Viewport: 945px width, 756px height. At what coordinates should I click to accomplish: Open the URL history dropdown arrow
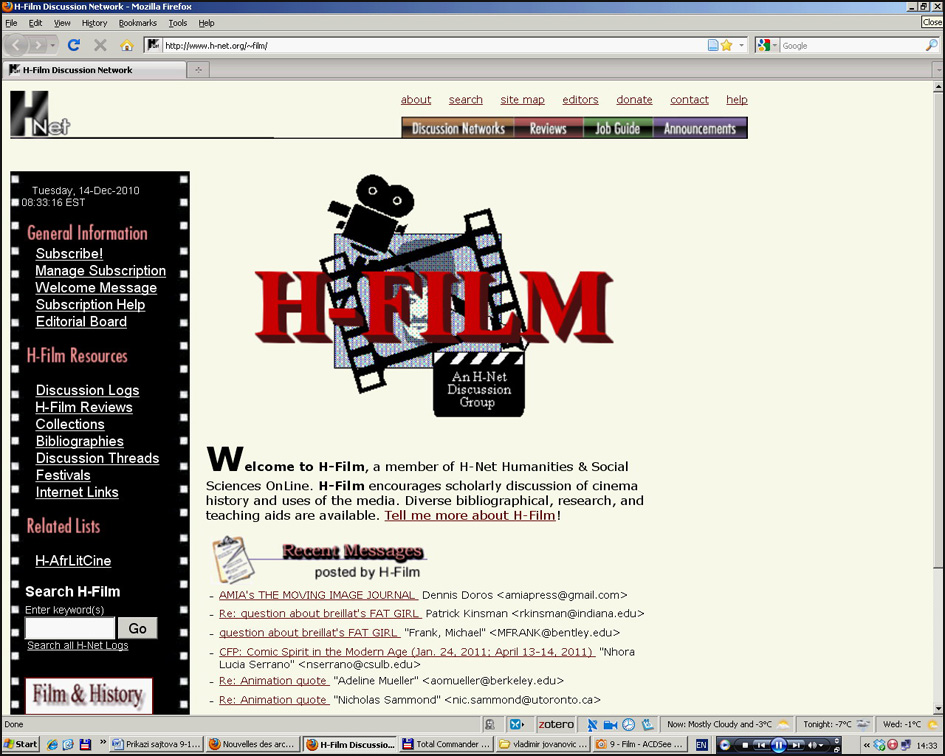pos(741,45)
